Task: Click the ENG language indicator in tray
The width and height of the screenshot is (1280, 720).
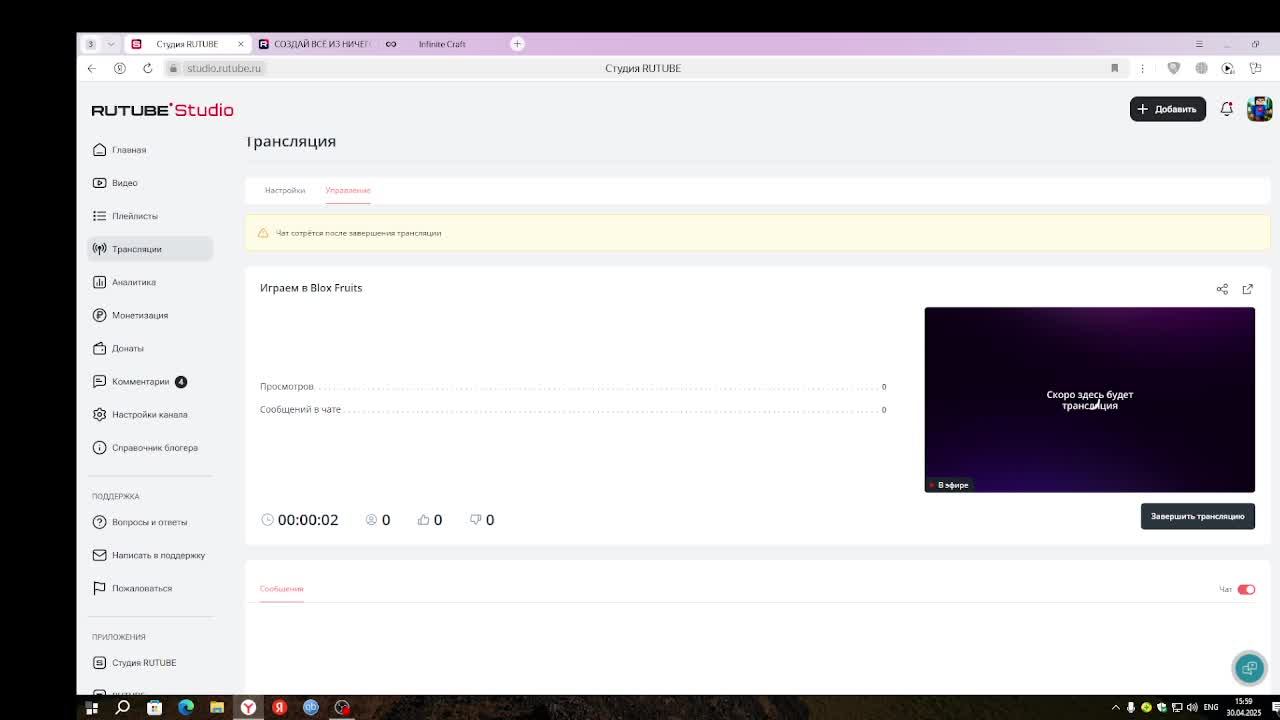Action: pos(1211,708)
